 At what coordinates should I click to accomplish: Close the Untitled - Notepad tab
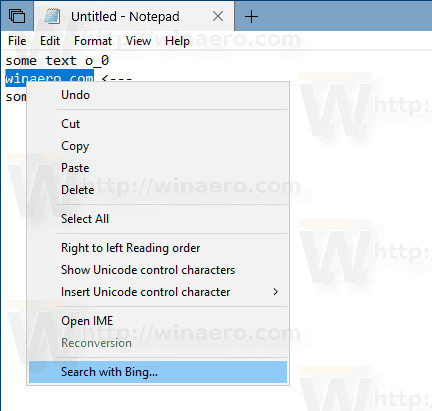[218, 16]
